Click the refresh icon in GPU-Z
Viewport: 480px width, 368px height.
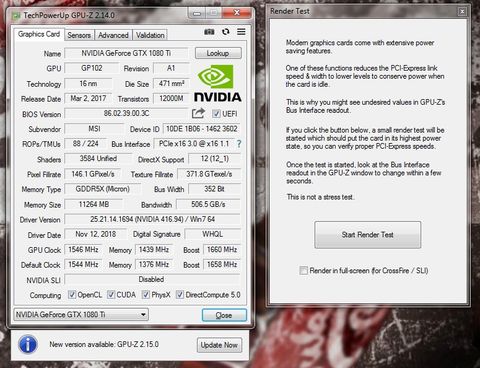coord(226,32)
